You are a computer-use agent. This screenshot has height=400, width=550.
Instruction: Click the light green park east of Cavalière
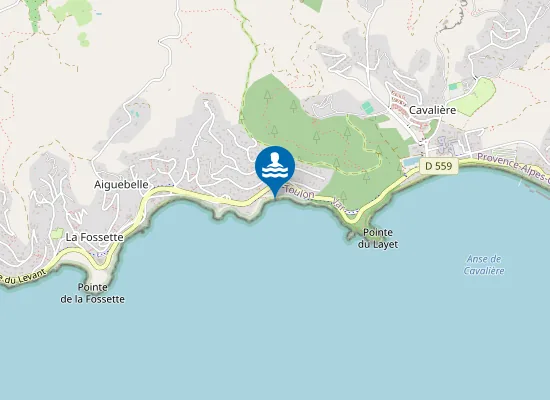point(477,96)
